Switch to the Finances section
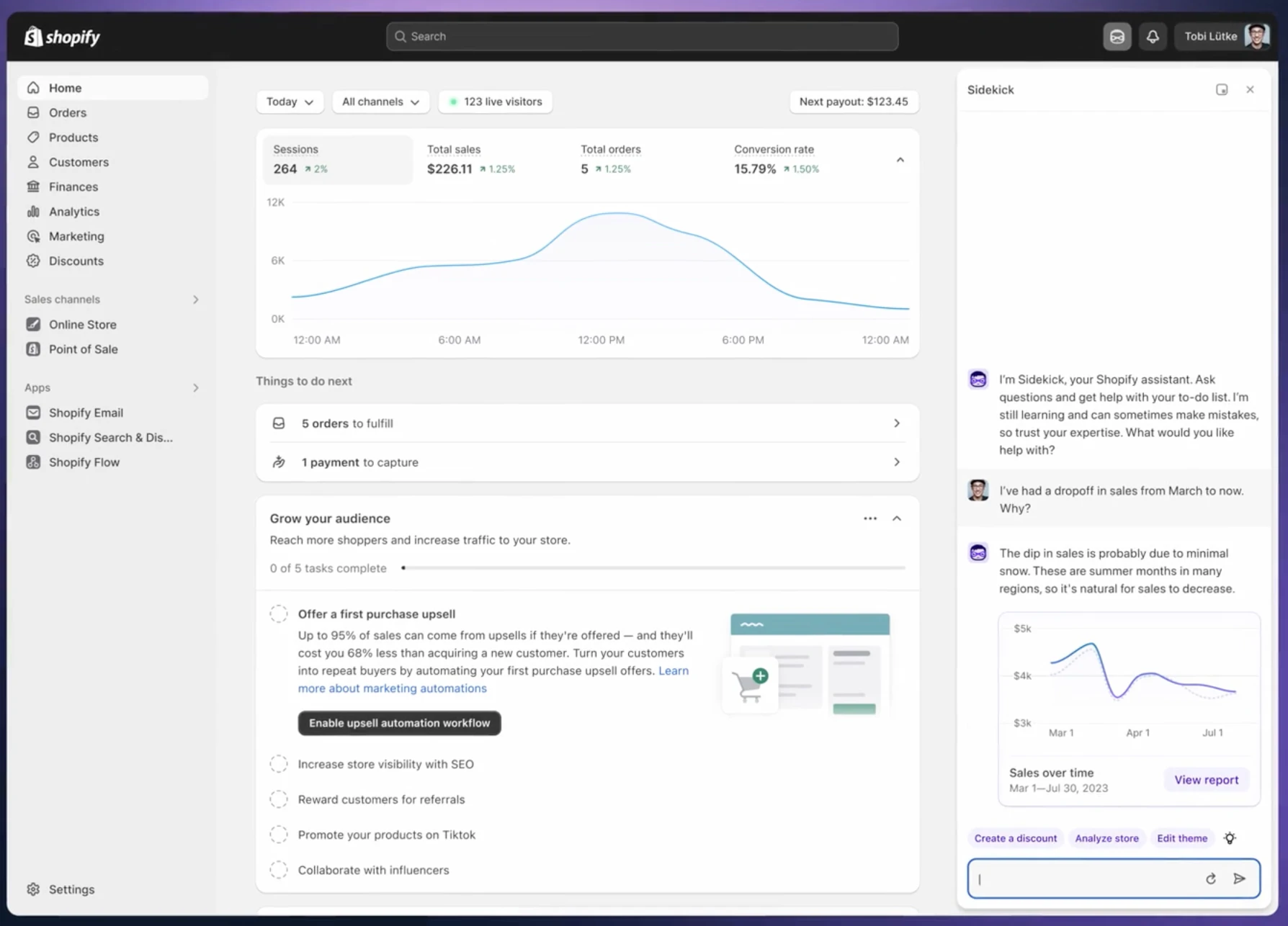The height and width of the screenshot is (926, 1288). [72, 186]
